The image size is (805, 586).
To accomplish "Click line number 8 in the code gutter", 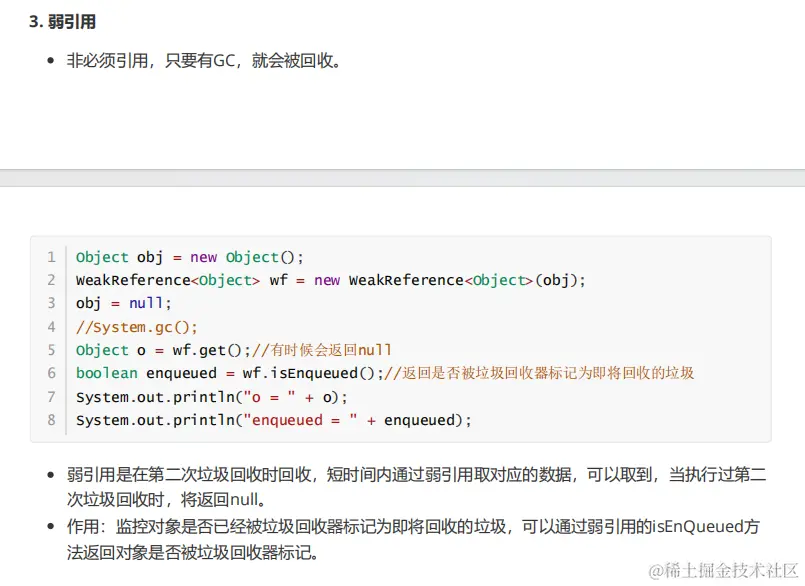I will pyautogui.click(x=51, y=420).
